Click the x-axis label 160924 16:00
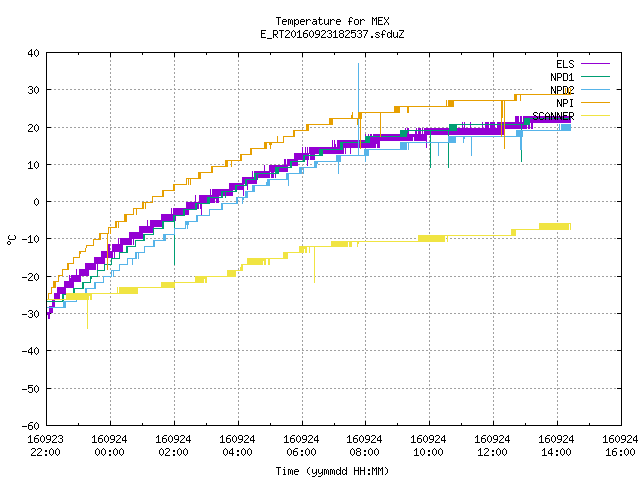The width and height of the screenshot is (640, 480). pyautogui.click(x=620, y=446)
